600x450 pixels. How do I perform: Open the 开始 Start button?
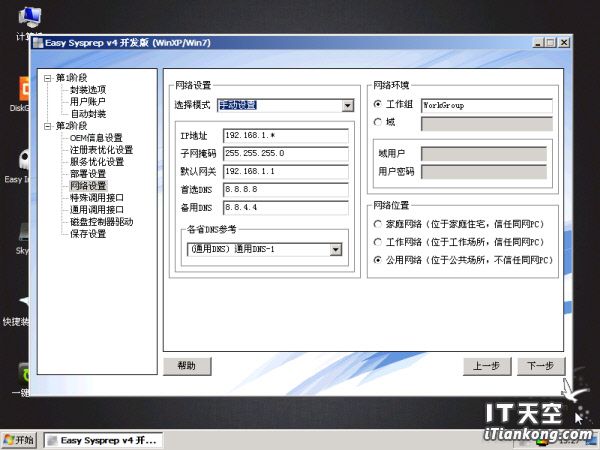pyautogui.click(x=18, y=440)
